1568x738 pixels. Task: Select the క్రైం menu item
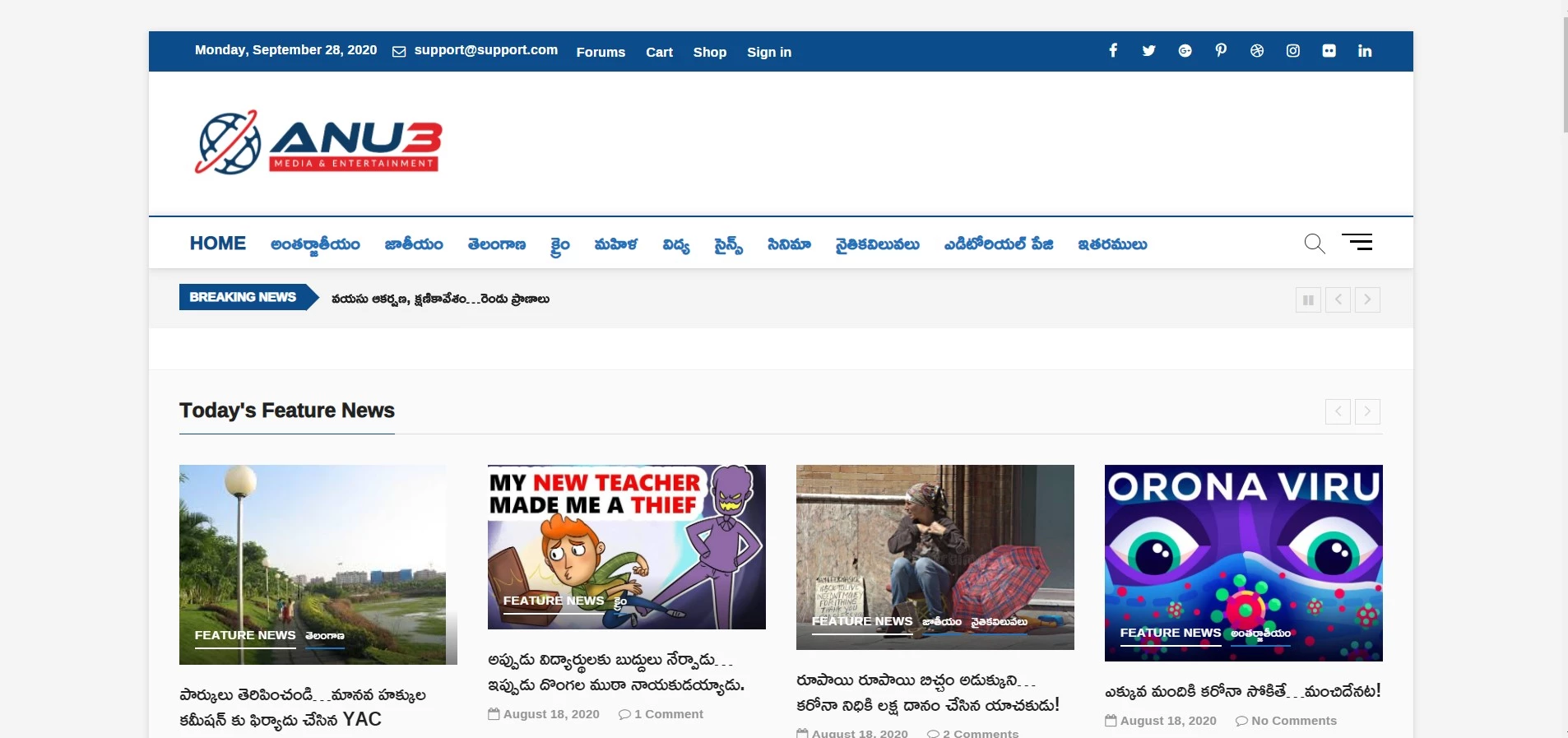tap(560, 246)
